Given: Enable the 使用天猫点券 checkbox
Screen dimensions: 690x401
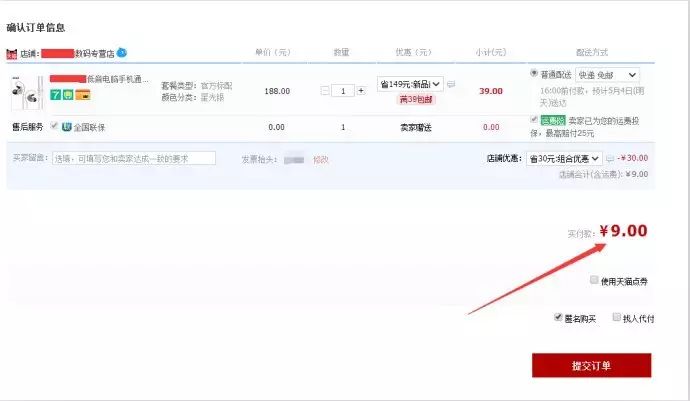Looking at the screenshot, I should point(594,280).
